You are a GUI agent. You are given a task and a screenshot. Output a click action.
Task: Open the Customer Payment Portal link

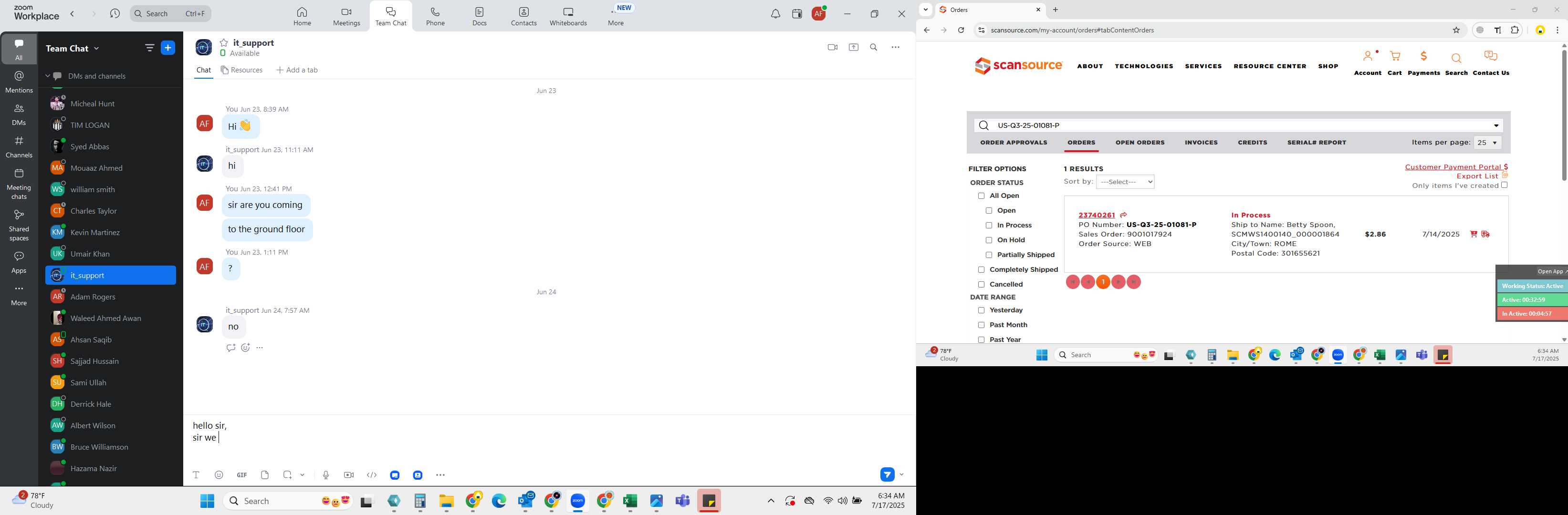[x=1456, y=167]
